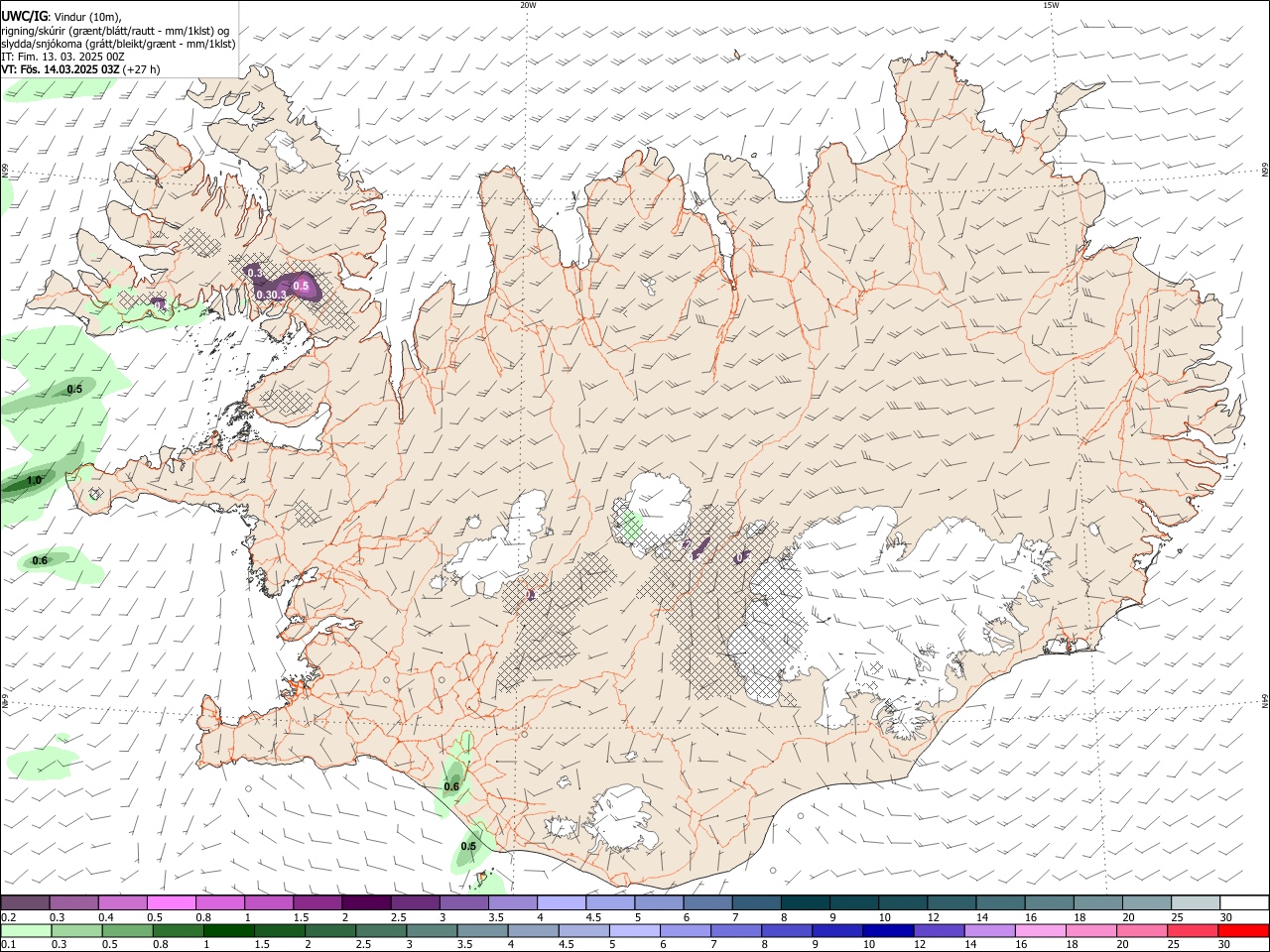The image size is (1270, 952).
Task: Click the '0.5' label inside the Westfjords purple snow patch
Action: click(302, 286)
